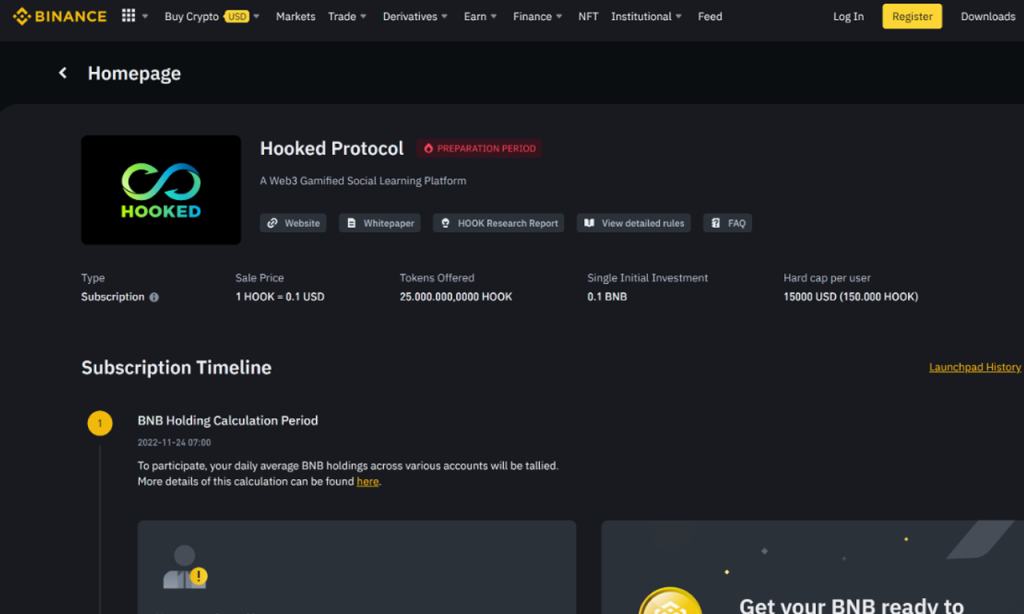
Task: Click the Binance logo
Action: coord(59,16)
